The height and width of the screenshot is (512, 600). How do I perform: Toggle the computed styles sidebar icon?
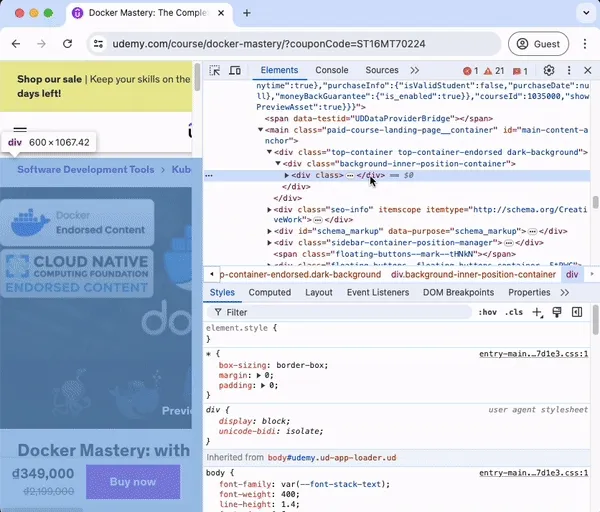coord(577,312)
